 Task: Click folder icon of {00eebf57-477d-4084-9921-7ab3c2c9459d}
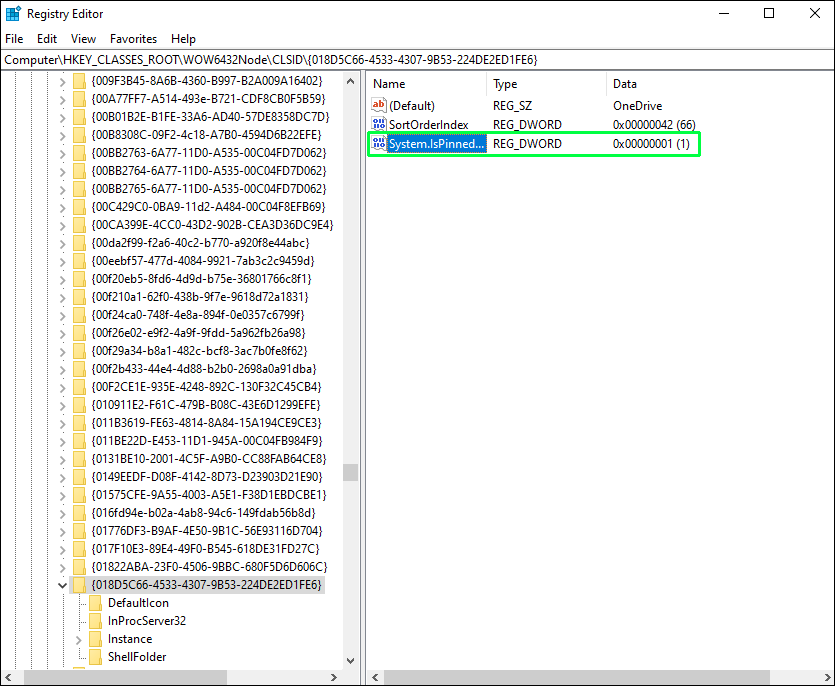point(79,261)
